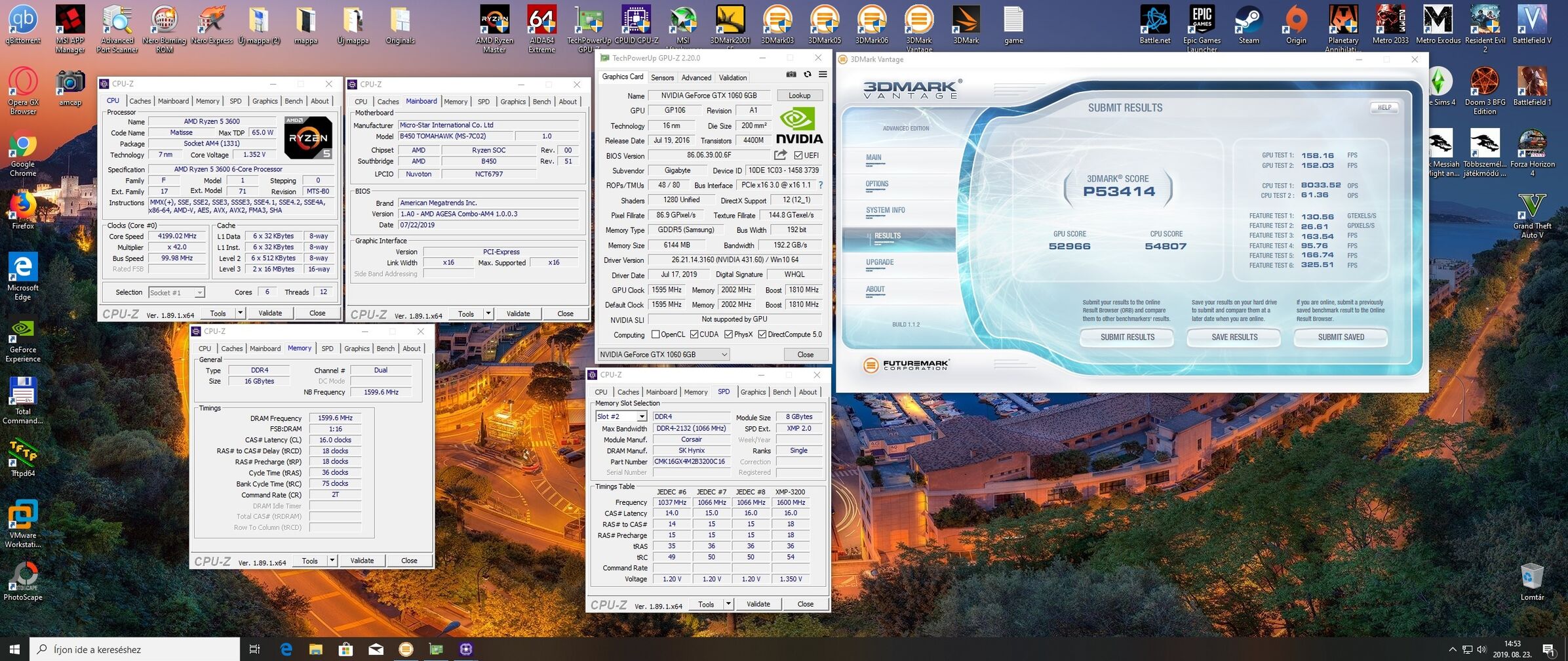The height and width of the screenshot is (661, 1568).
Task: Launch MSI APP Manager from the desktop
Action: [x=70, y=29]
